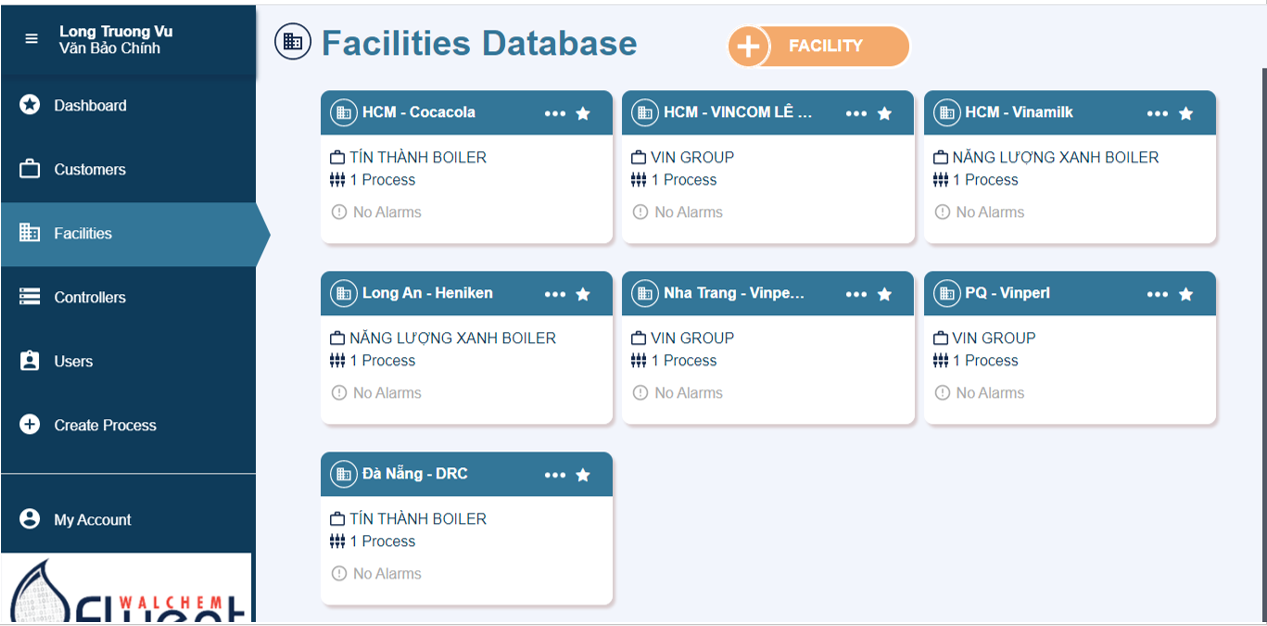
Task: Open the Users sidebar item
Action: [128, 361]
